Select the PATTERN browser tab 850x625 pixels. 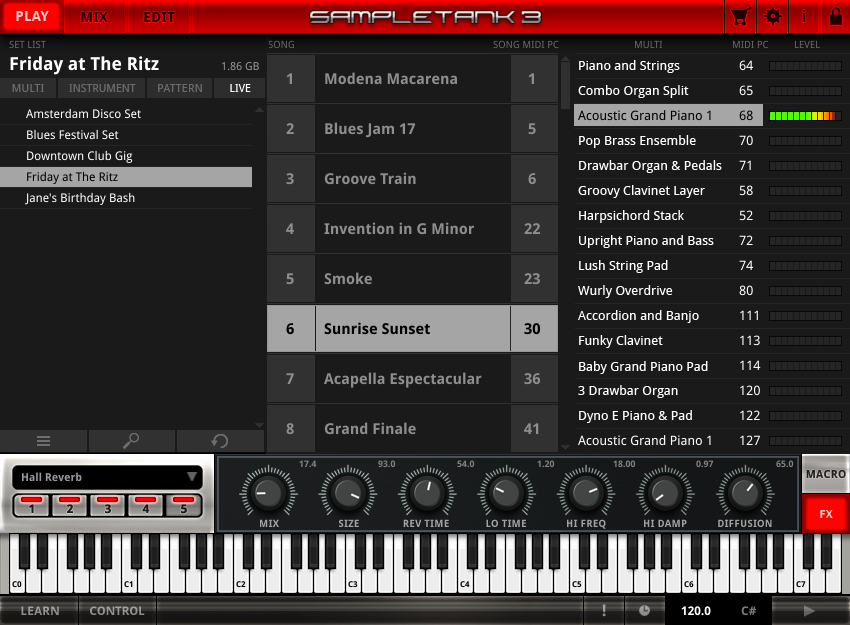click(x=179, y=88)
